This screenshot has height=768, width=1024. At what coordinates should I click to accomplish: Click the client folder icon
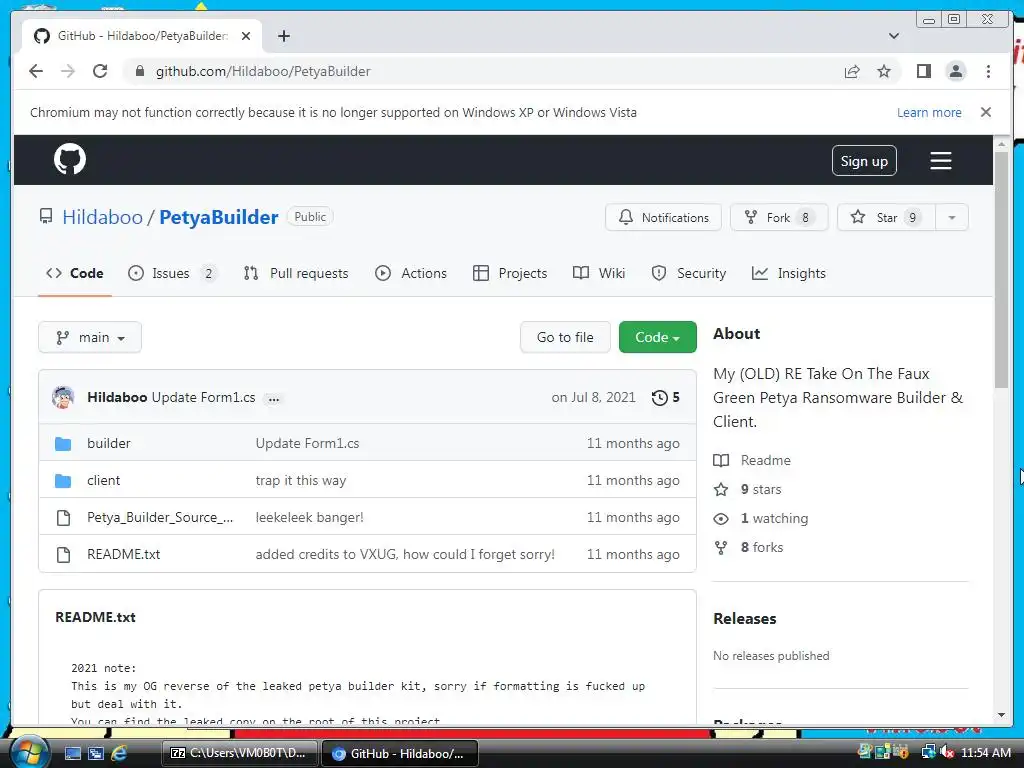63,481
